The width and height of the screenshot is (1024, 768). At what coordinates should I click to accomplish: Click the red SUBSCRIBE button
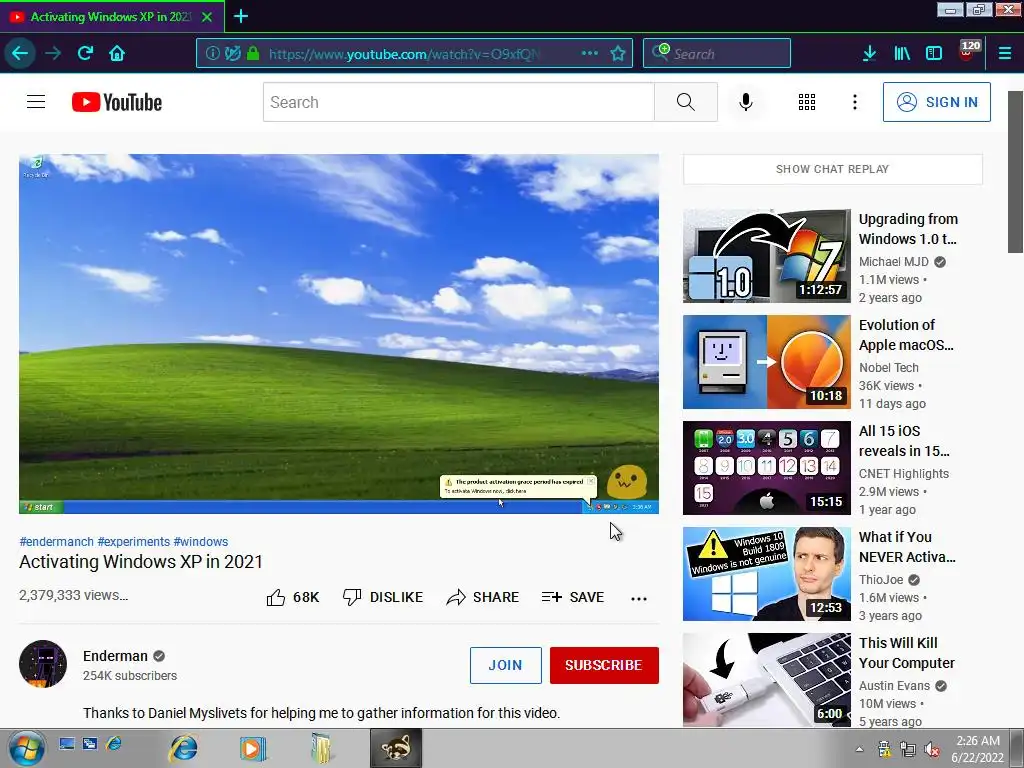(x=604, y=665)
